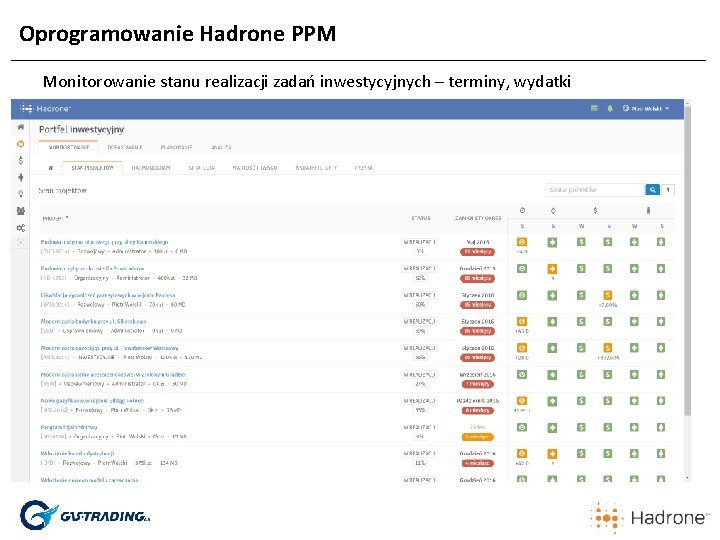Click the Hadrone logo in the blue header
This screenshot has height=540, width=720.
point(45,108)
